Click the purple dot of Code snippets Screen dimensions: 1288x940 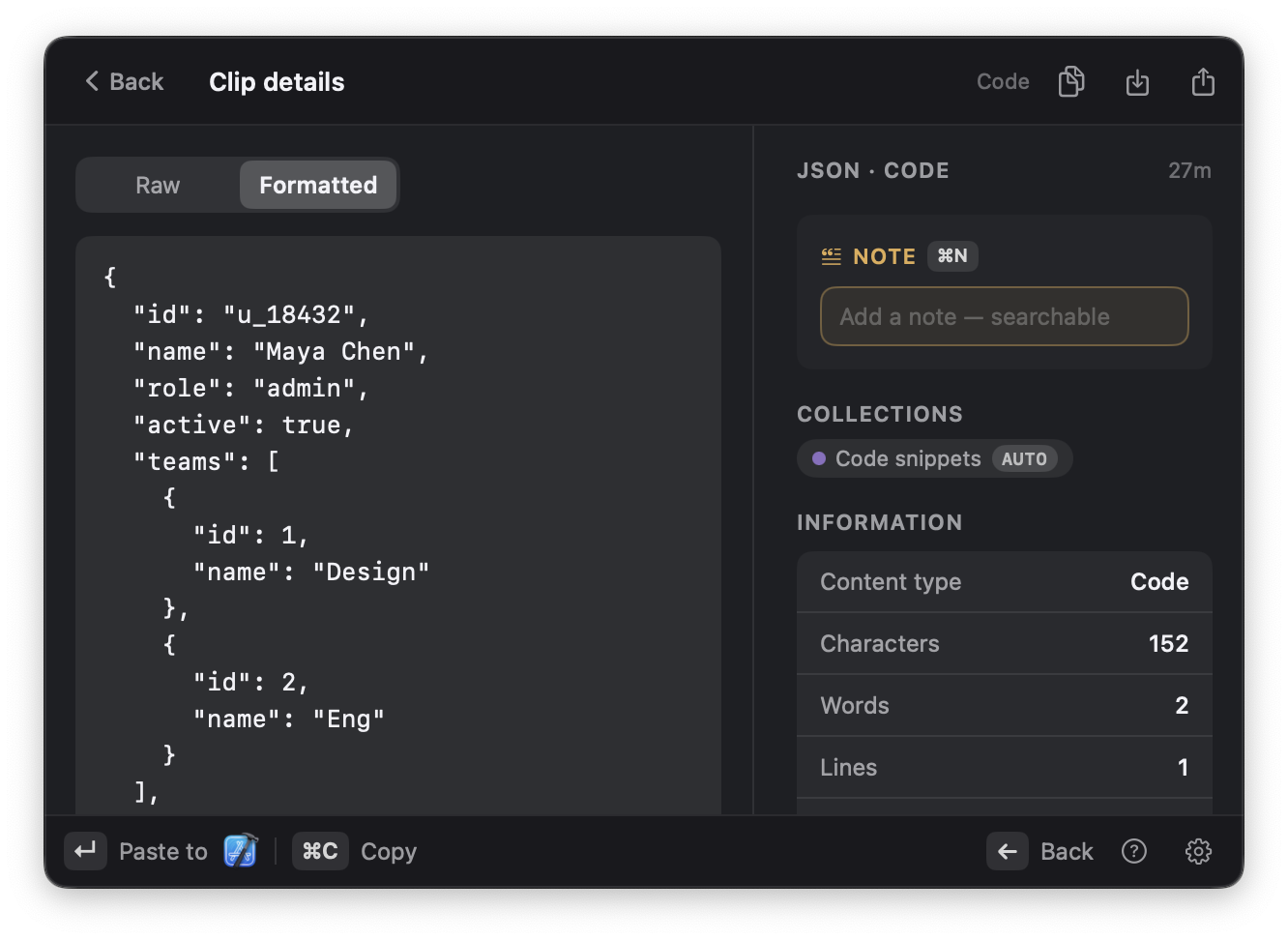tap(819, 458)
